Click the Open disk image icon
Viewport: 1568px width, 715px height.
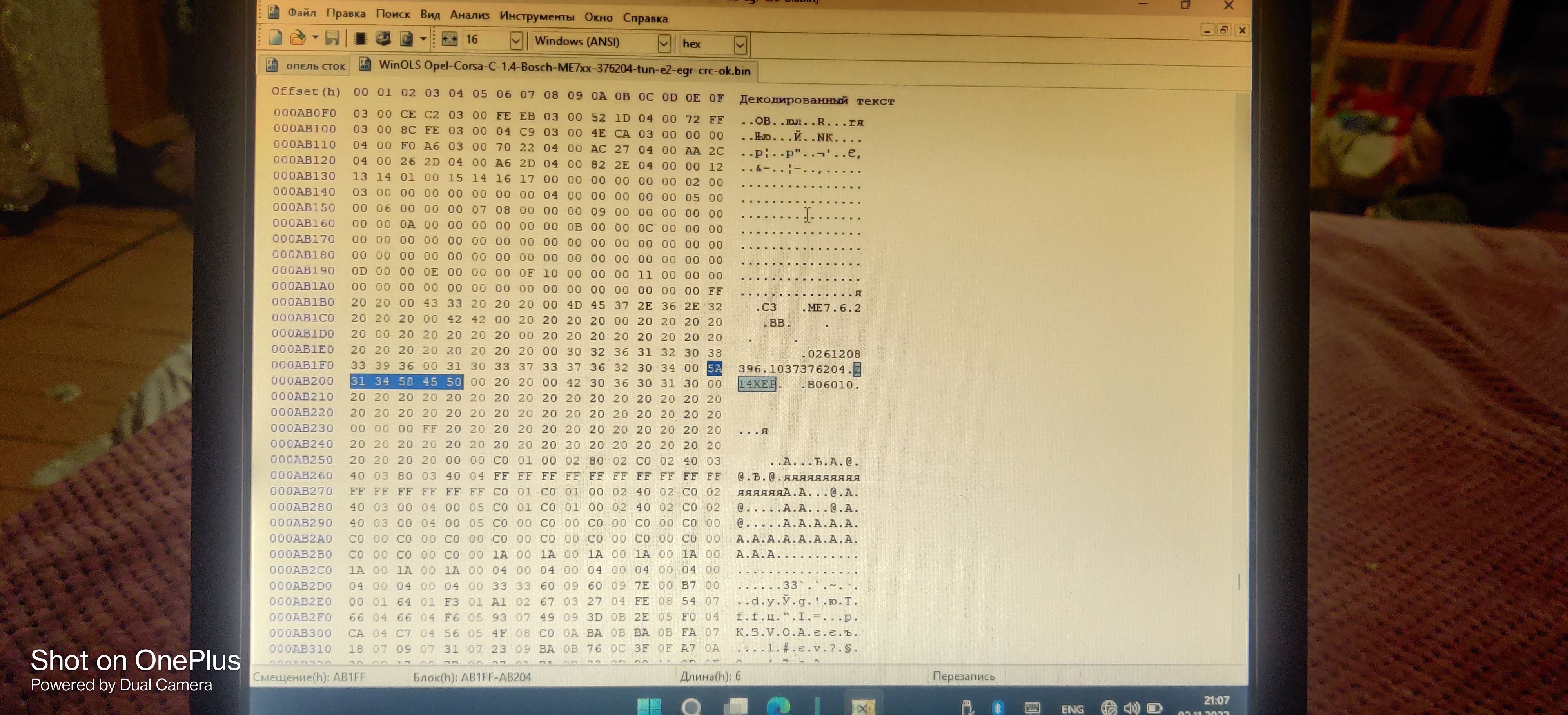pos(406,40)
